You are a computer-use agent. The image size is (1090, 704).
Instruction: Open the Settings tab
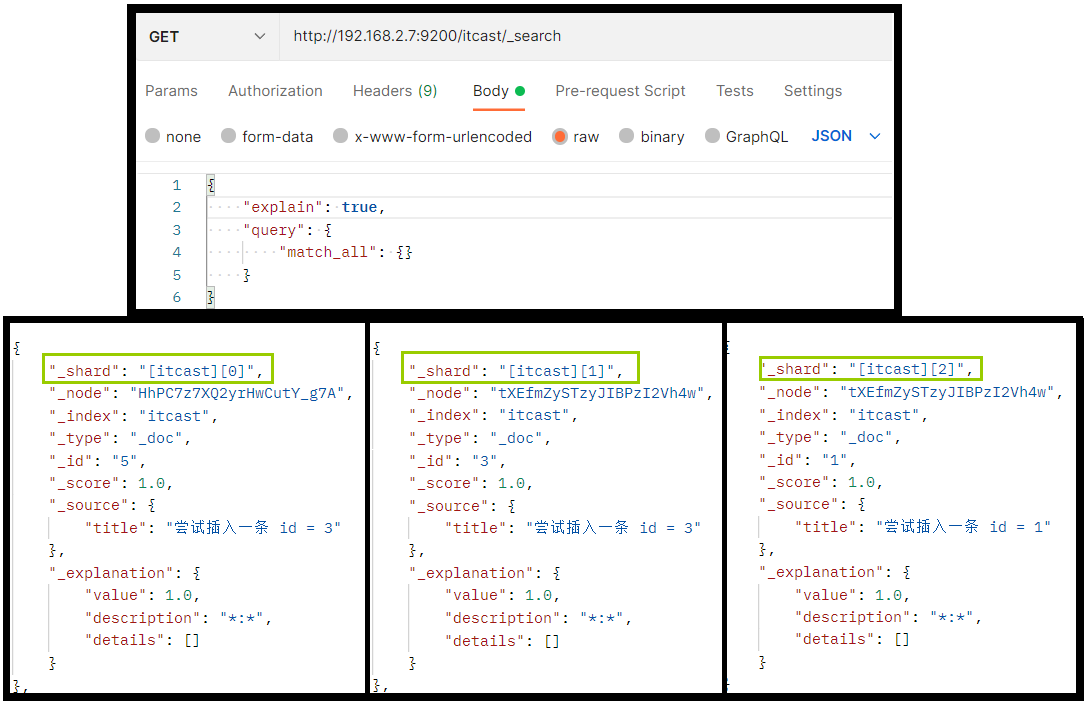(813, 91)
